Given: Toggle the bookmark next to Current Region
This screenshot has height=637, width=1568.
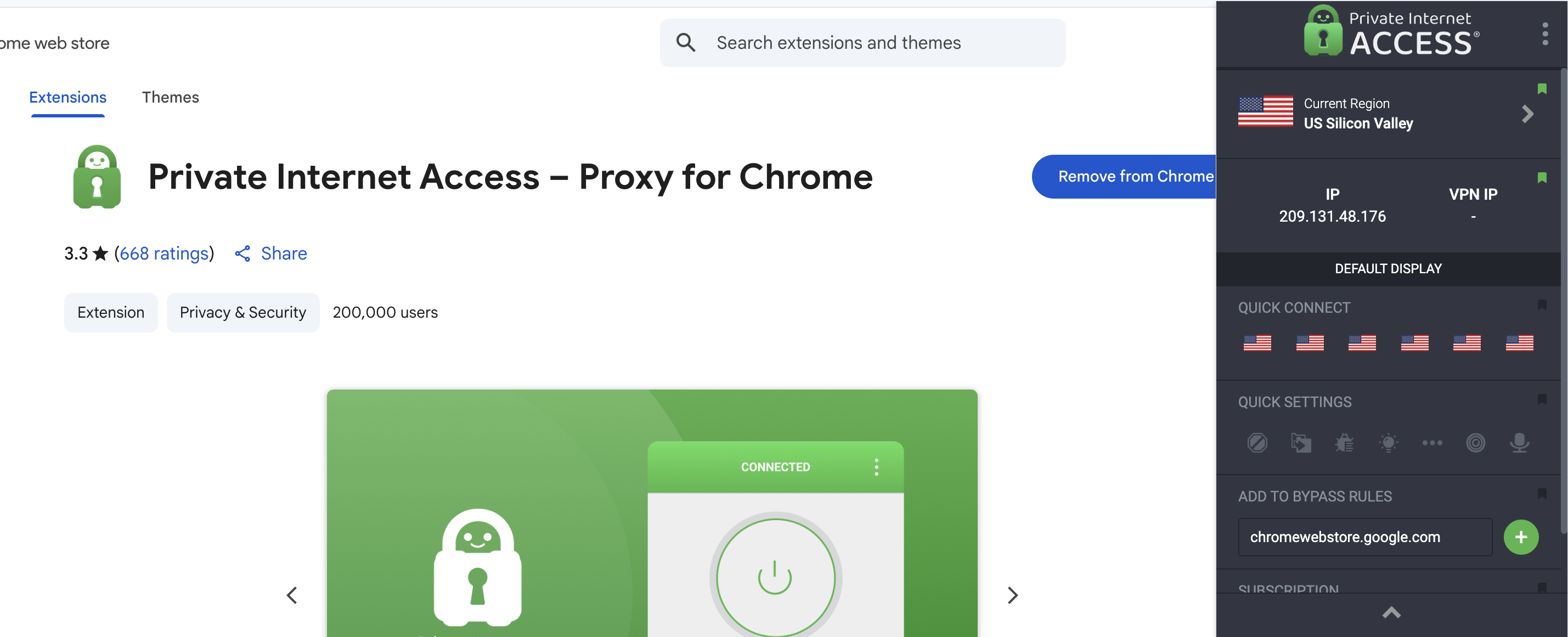Looking at the screenshot, I should (x=1542, y=89).
